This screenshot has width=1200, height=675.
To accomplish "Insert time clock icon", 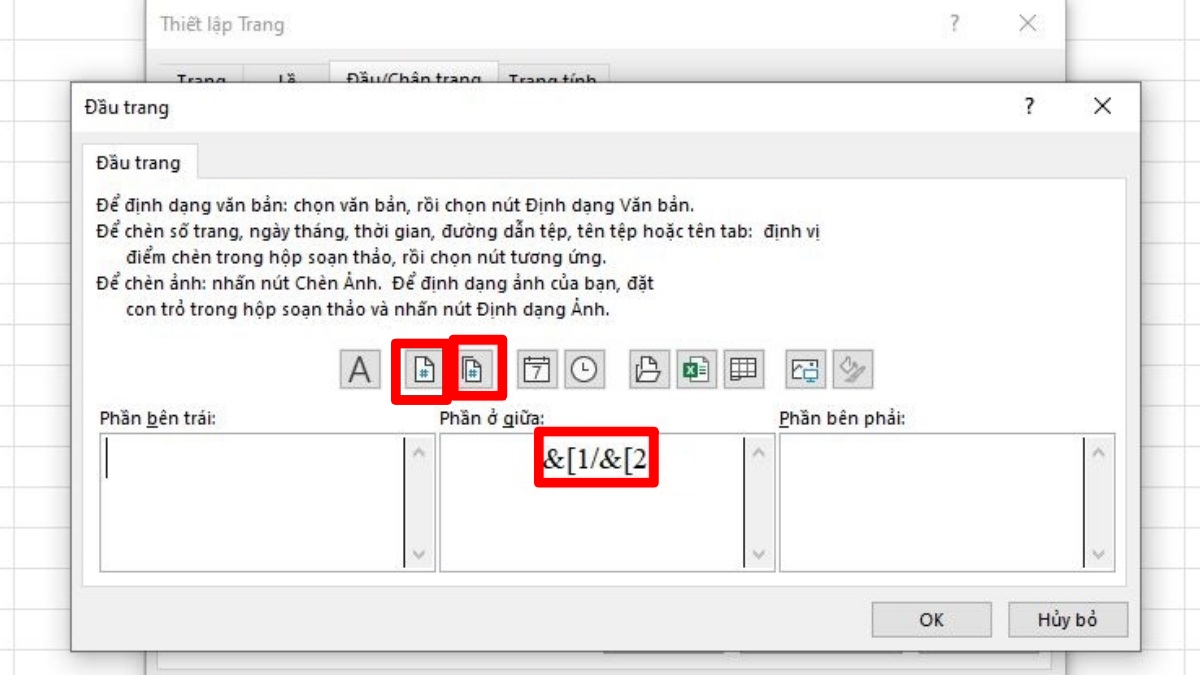I will coord(584,369).
